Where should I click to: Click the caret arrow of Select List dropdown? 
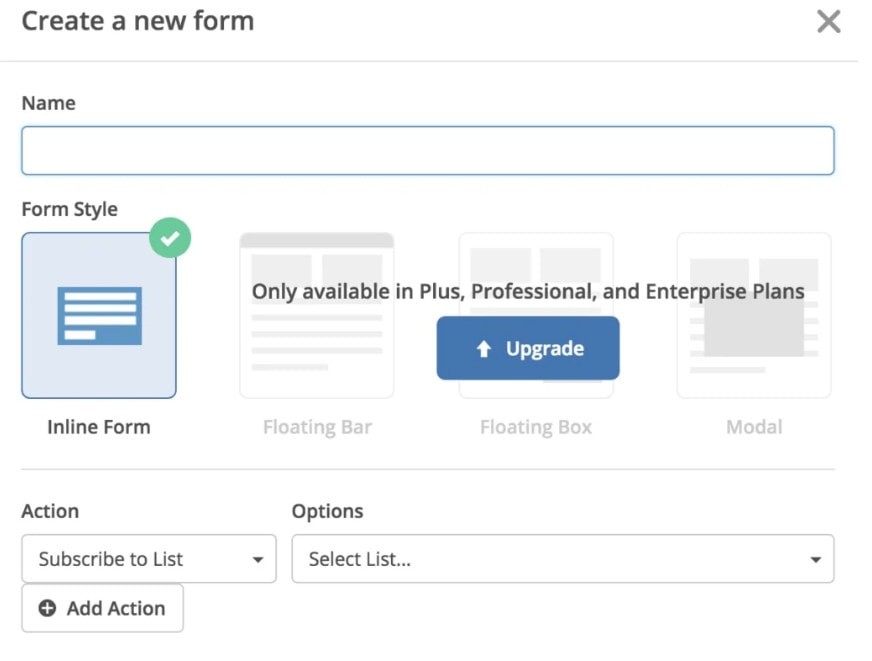pos(816,560)
